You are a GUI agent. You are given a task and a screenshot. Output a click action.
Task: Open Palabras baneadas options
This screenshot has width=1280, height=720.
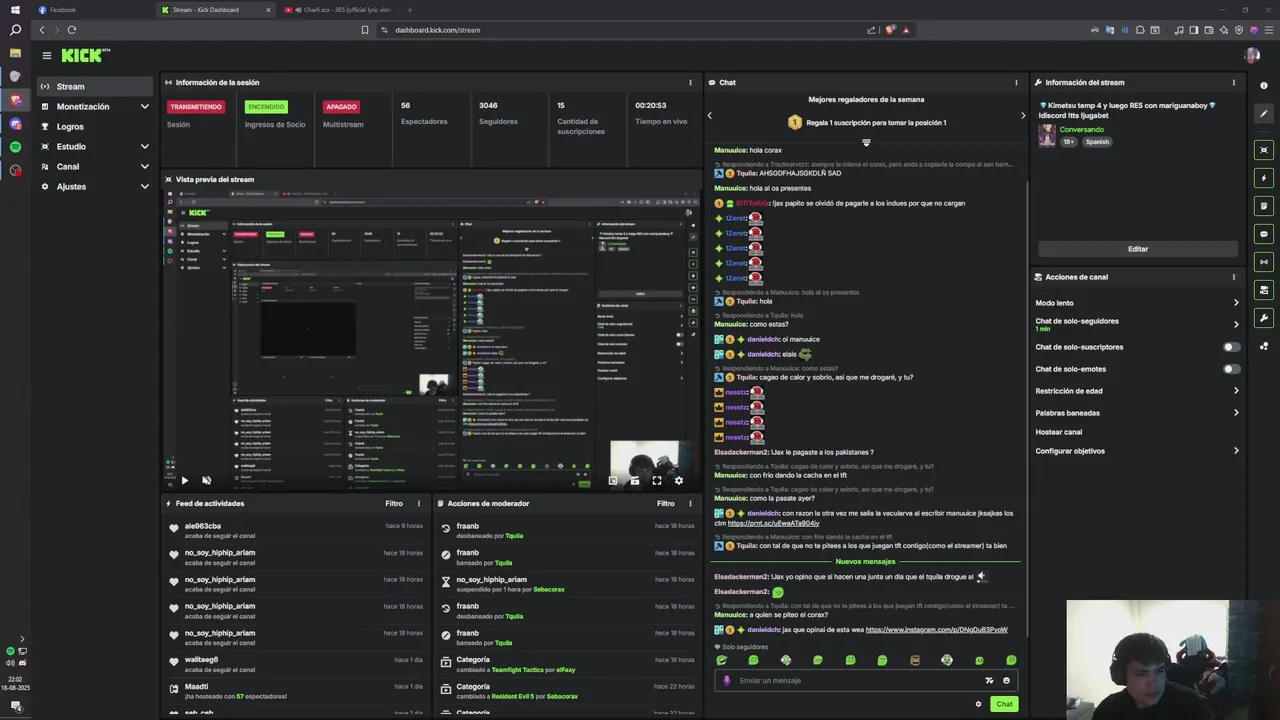tap(1137, 413)
